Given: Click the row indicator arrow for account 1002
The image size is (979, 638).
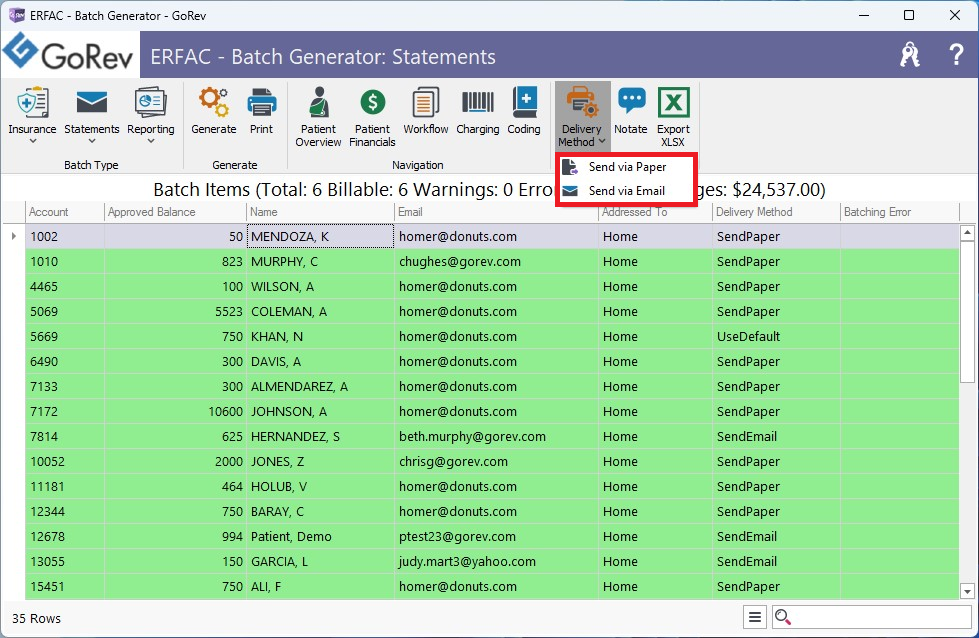Looking at the screenshot, I should coord(14,236).
